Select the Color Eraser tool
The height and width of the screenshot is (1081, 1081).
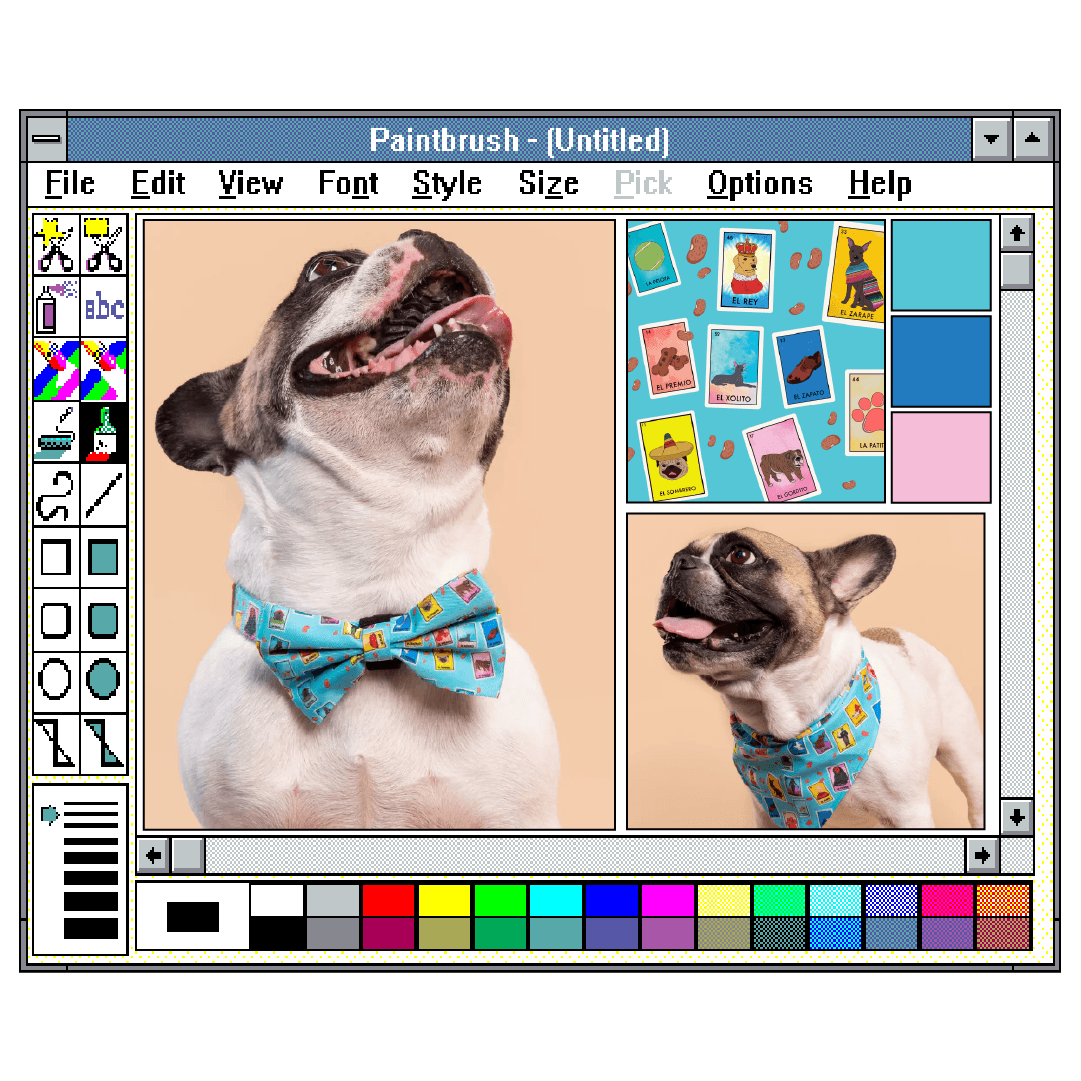pos(57,370)
